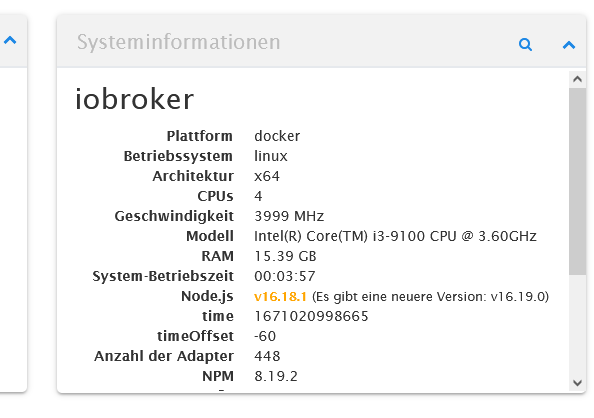Collapse the left neighboring panel chevron

[10, 40]
